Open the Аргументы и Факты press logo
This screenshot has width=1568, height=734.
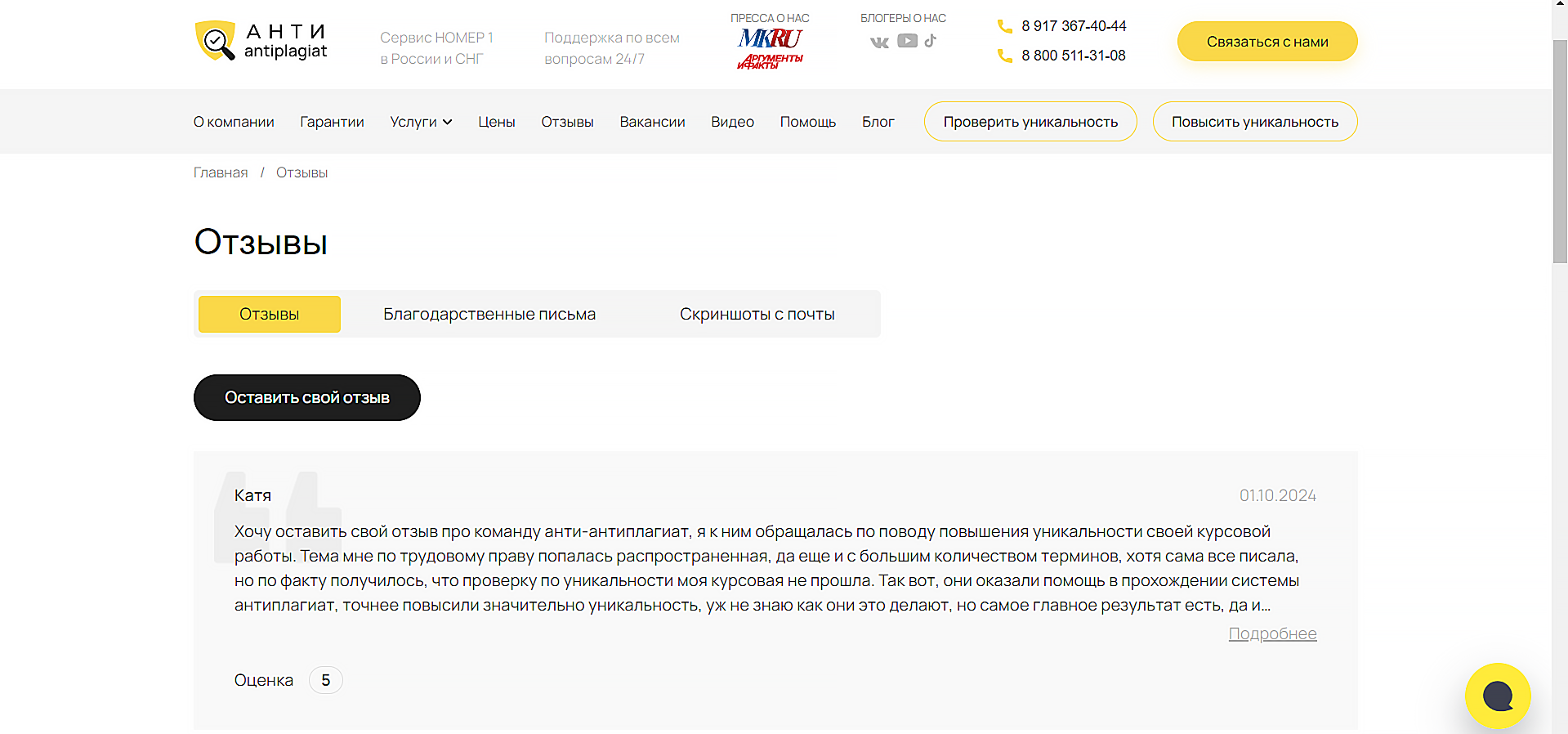click(770, 61)
